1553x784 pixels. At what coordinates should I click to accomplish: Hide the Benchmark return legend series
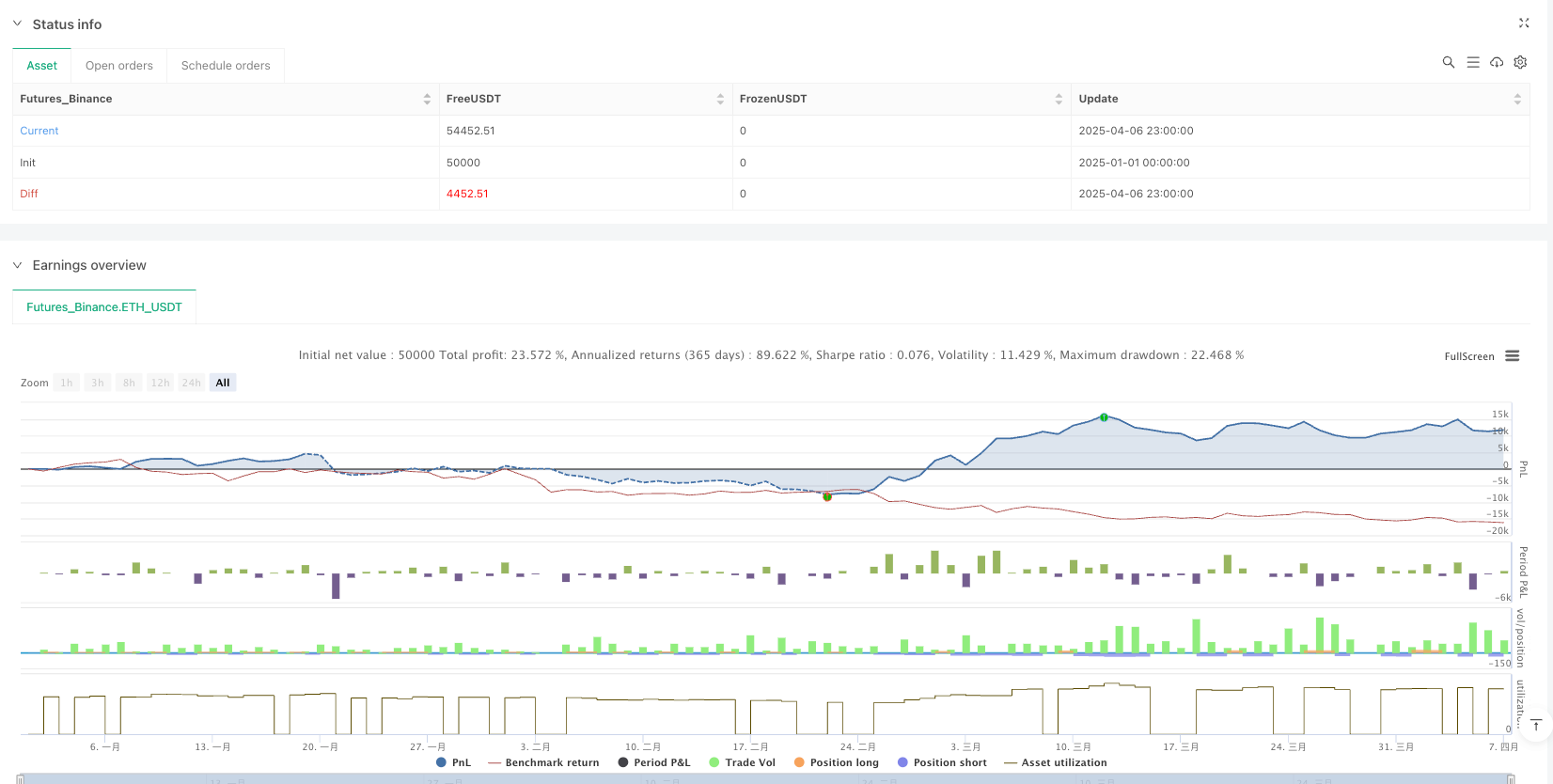click(543, 762)
